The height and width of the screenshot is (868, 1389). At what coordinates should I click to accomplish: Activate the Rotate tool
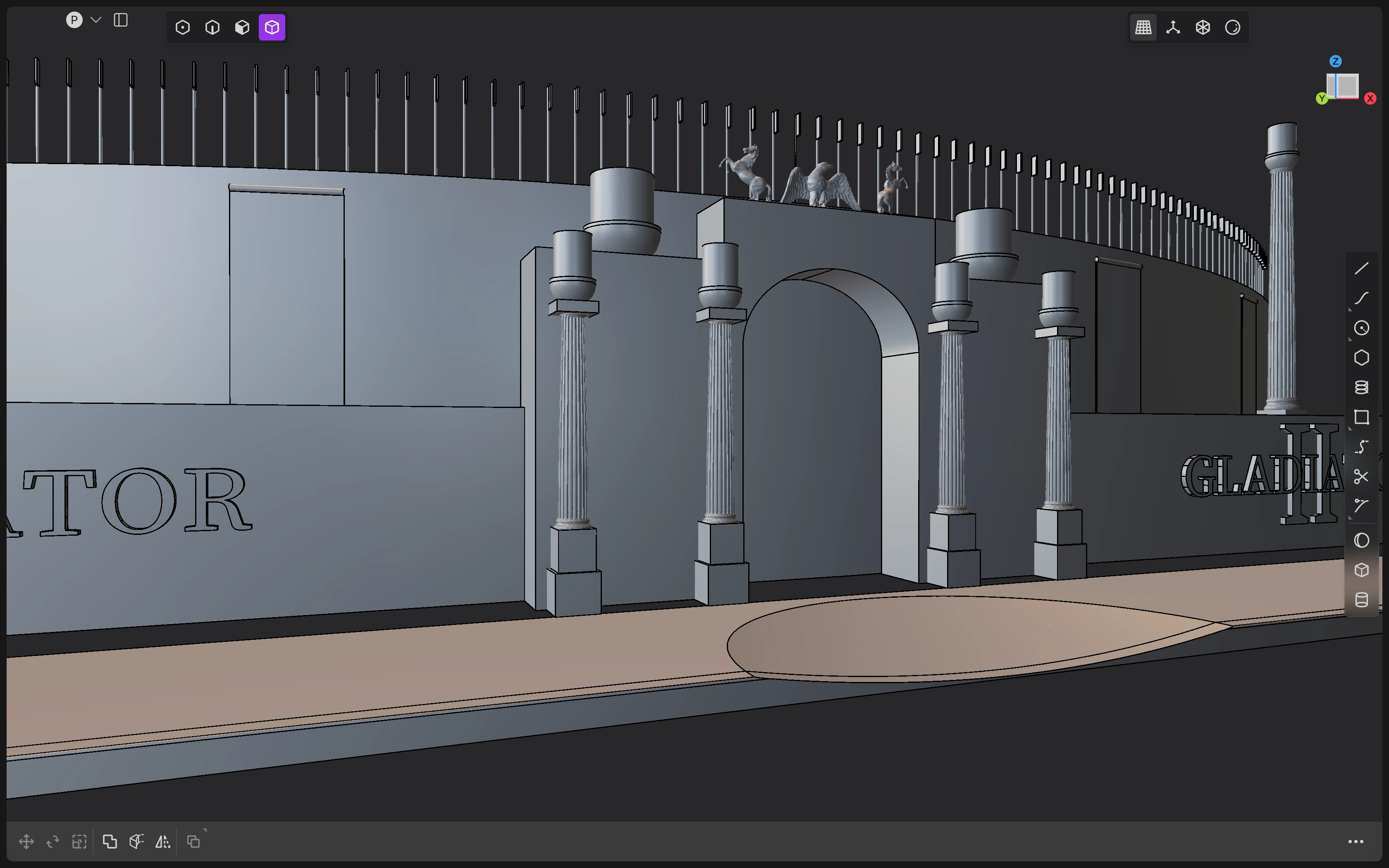click(53, 842)
